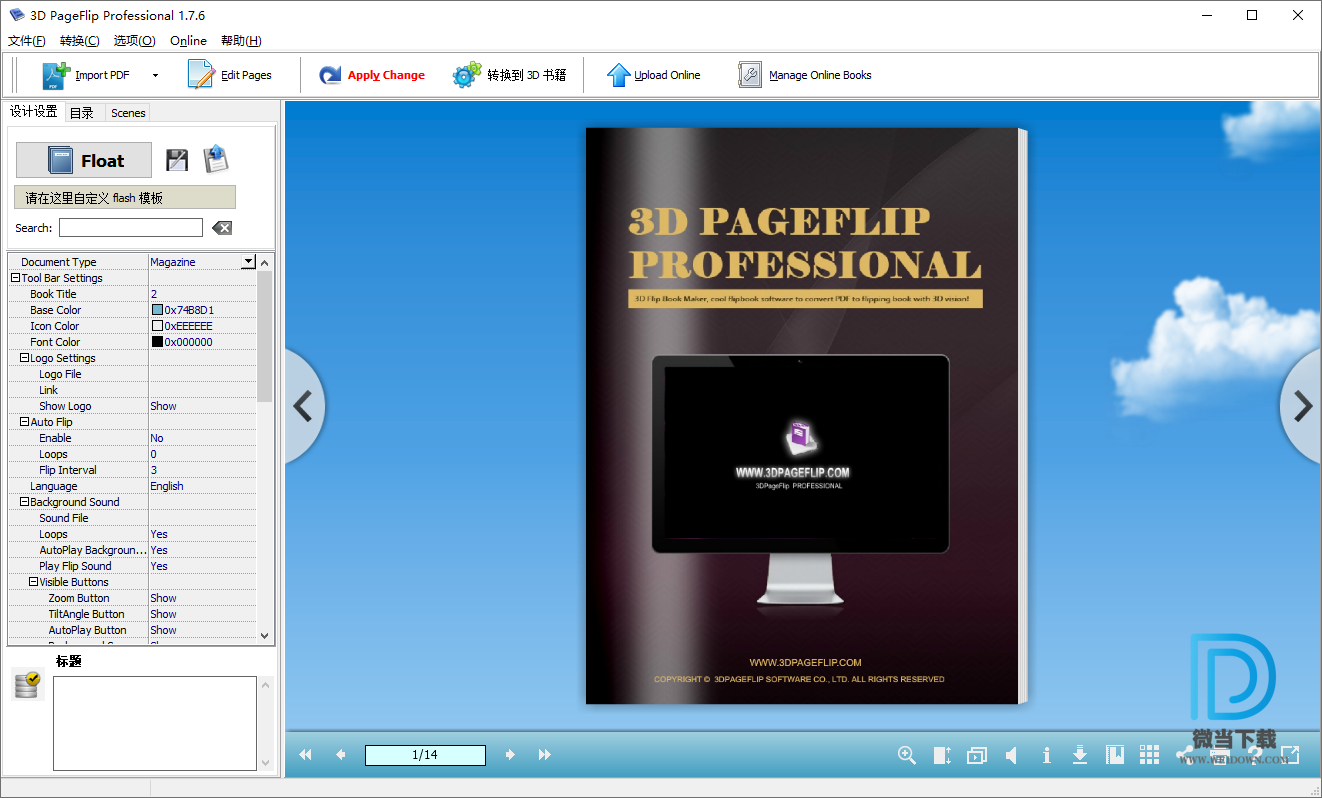Open the 文件(F) menu
Screen dimensions: 1322x798
[x=27, y=41]
